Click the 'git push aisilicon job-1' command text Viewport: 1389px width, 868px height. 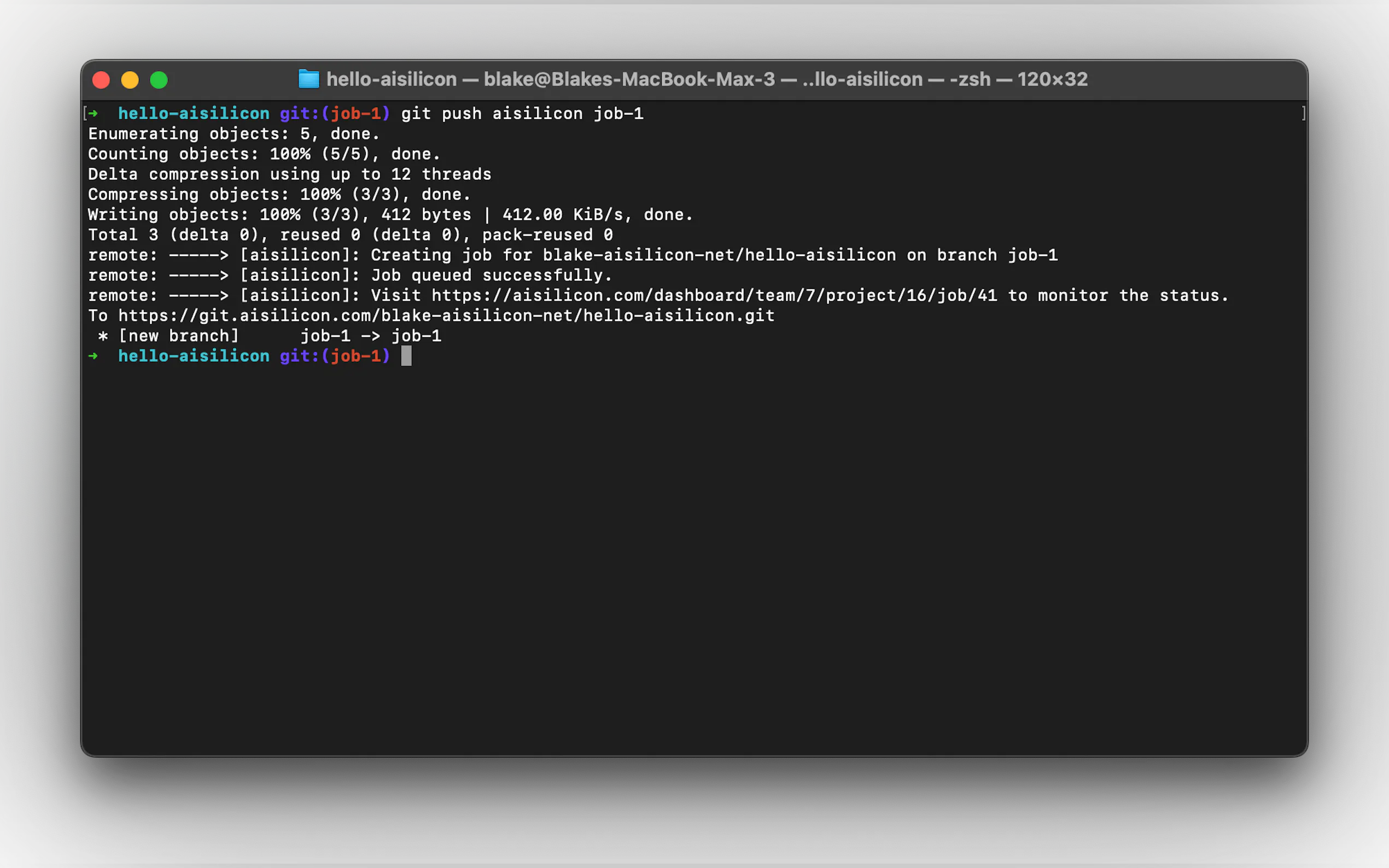[x=521, y=114]
